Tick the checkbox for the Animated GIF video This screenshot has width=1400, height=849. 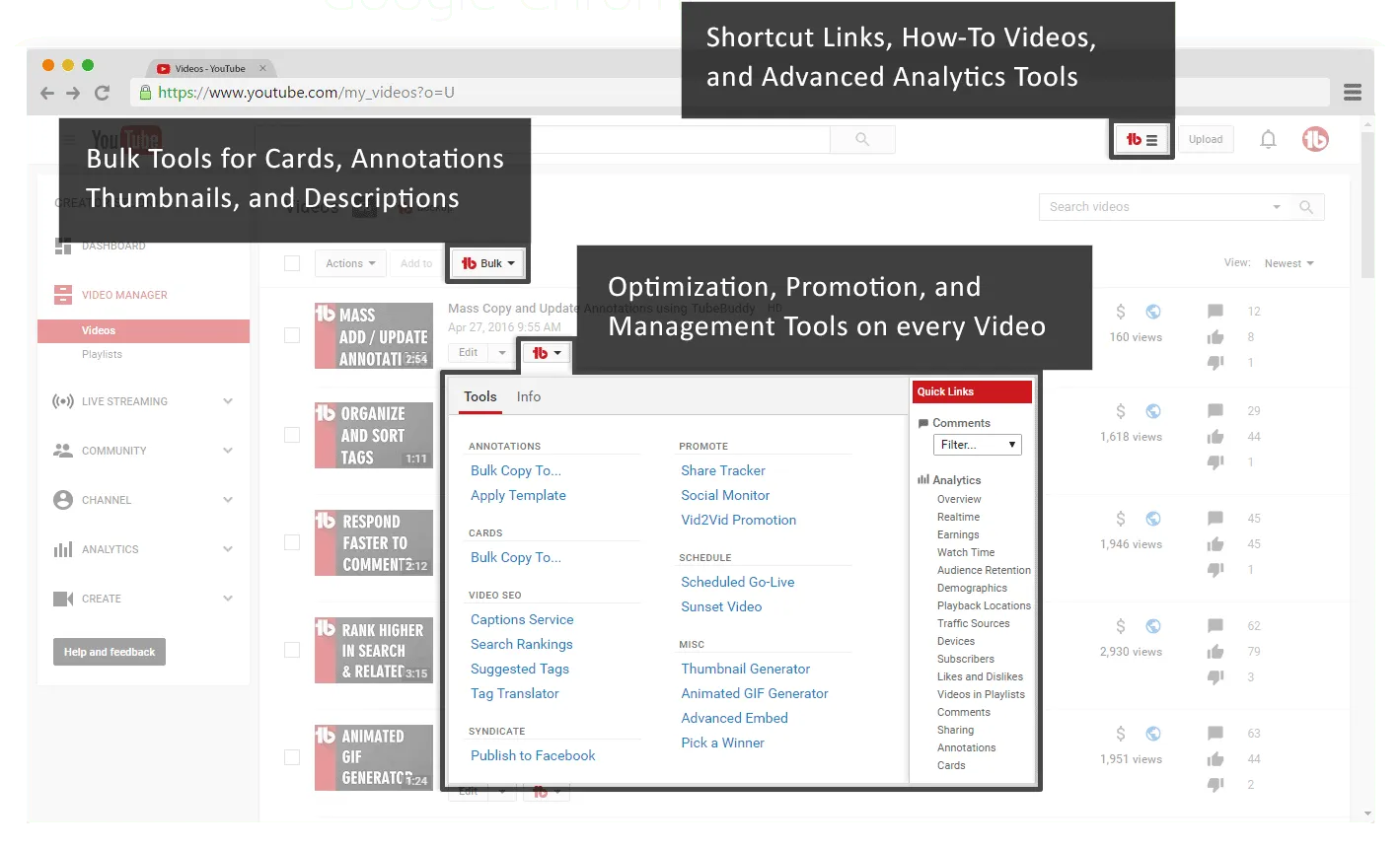pos(291,758)
